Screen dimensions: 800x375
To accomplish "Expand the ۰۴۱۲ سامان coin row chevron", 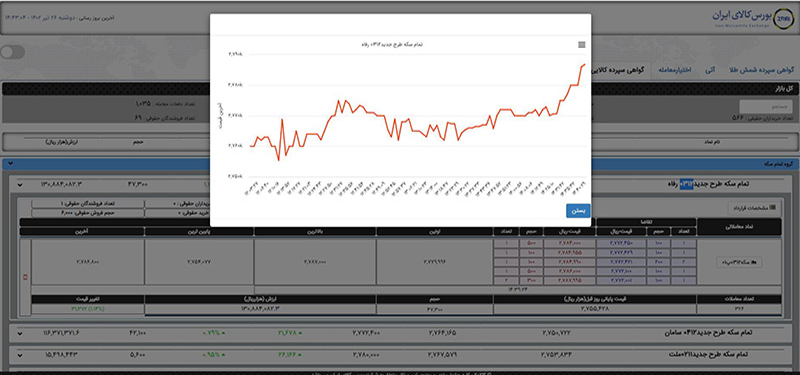I will pyautogui.click(x=20, y=334).
